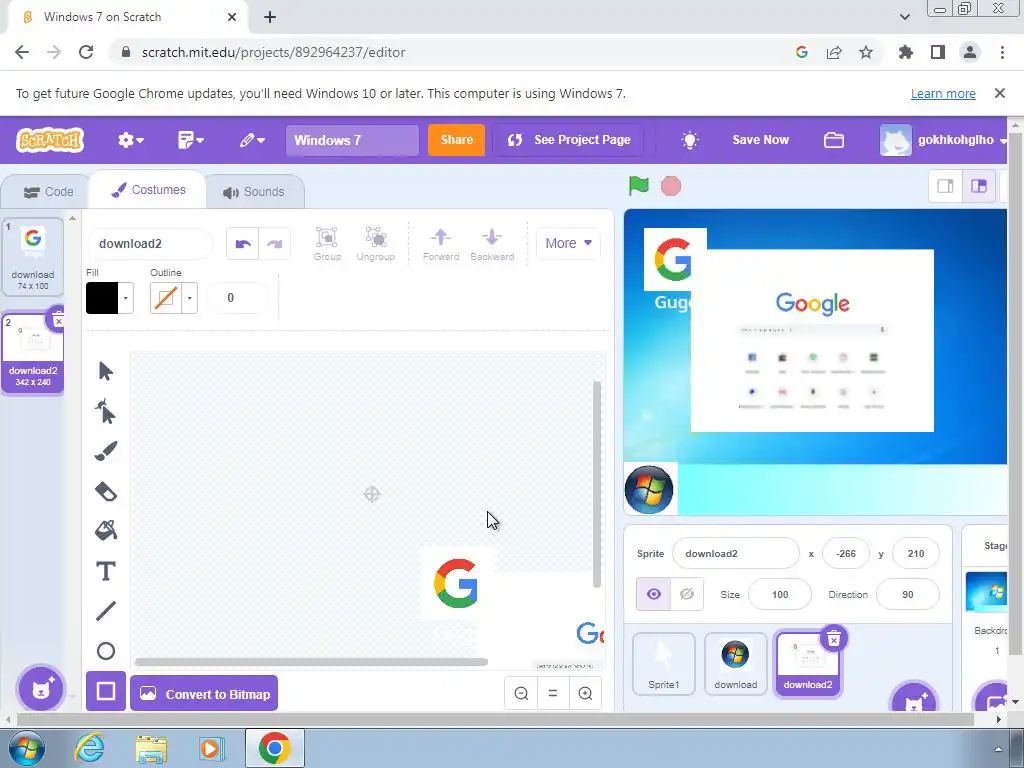Click the orange Share button
The width and height of the screenshot is (1024, 768).
tap(456, 140)
